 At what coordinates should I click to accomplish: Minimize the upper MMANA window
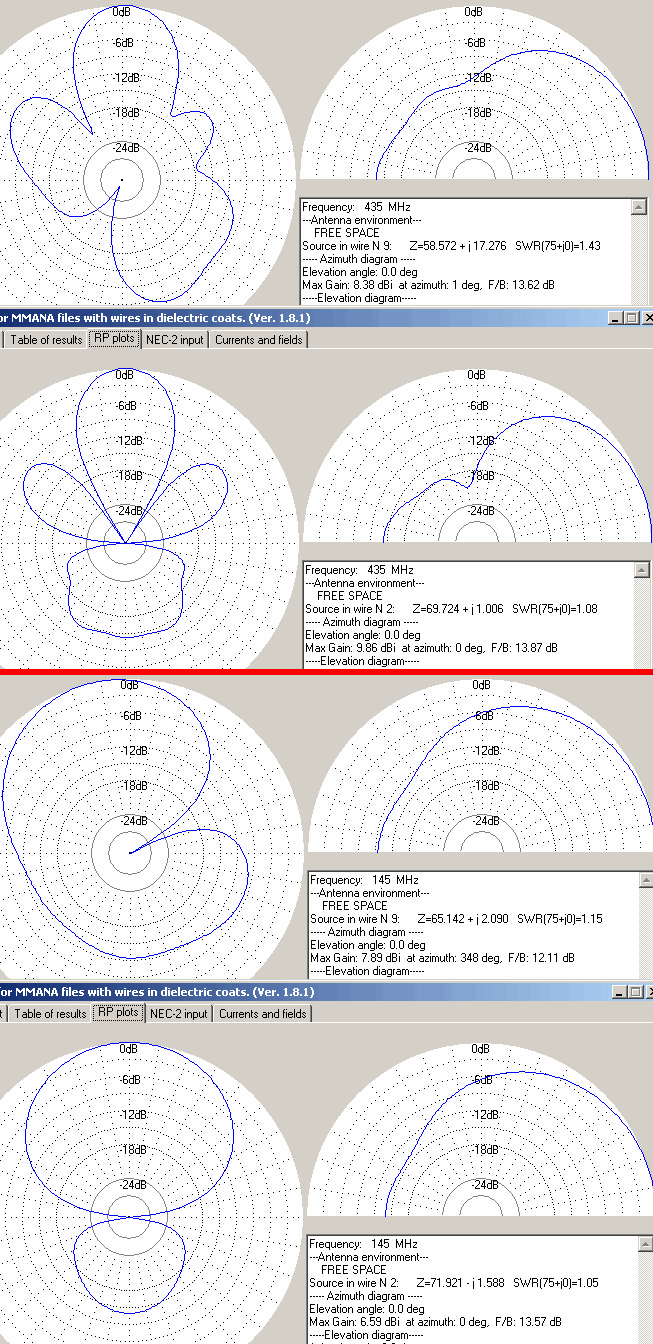[614, 318]
